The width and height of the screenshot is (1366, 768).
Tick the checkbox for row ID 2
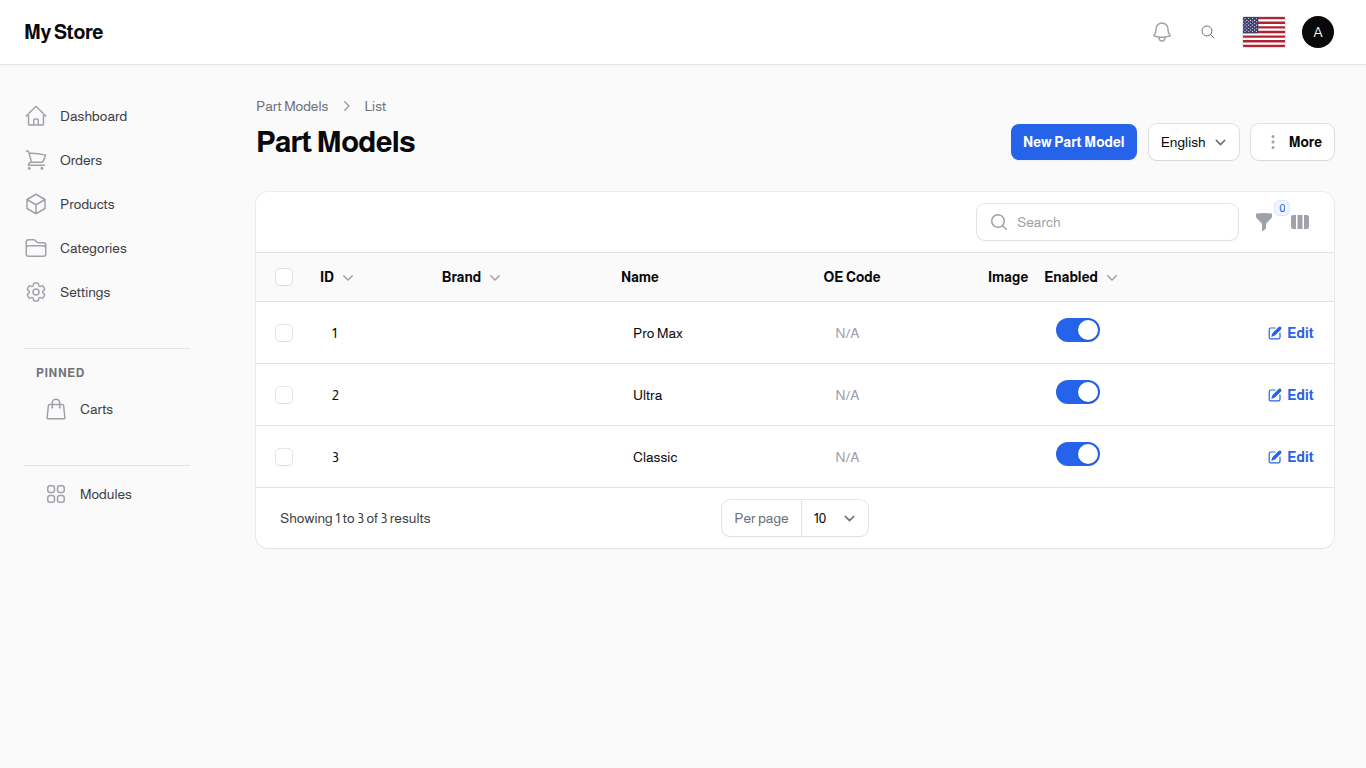[284, 394]
